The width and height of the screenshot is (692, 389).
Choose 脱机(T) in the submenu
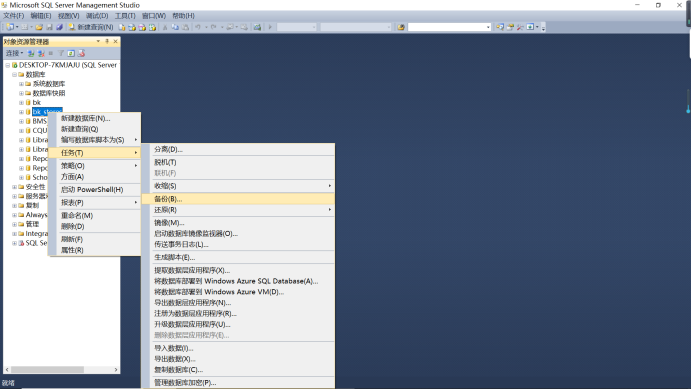(238, 162)
